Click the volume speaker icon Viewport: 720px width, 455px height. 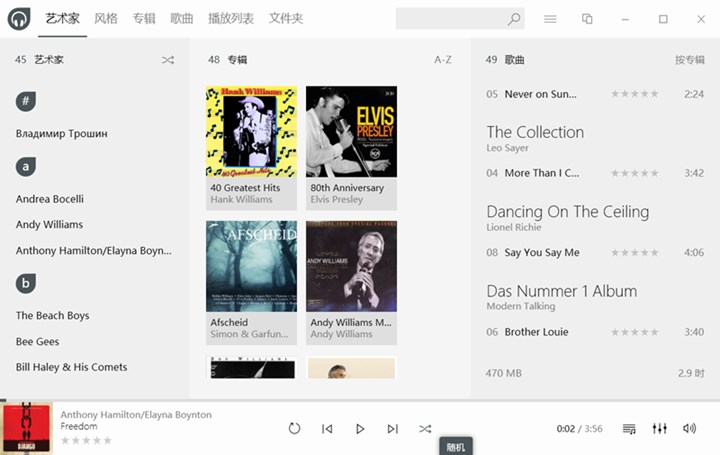689,428
